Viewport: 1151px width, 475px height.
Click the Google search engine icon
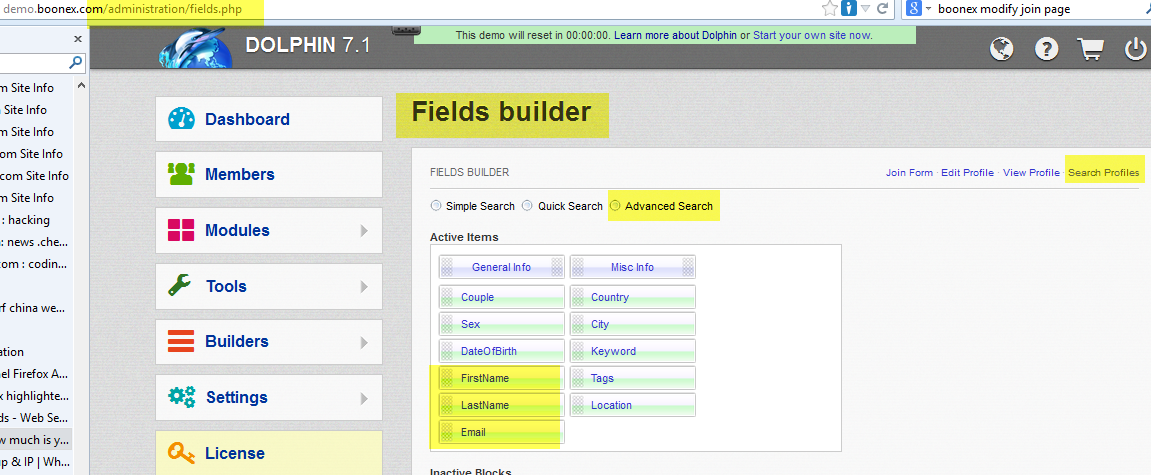point(914,9)
